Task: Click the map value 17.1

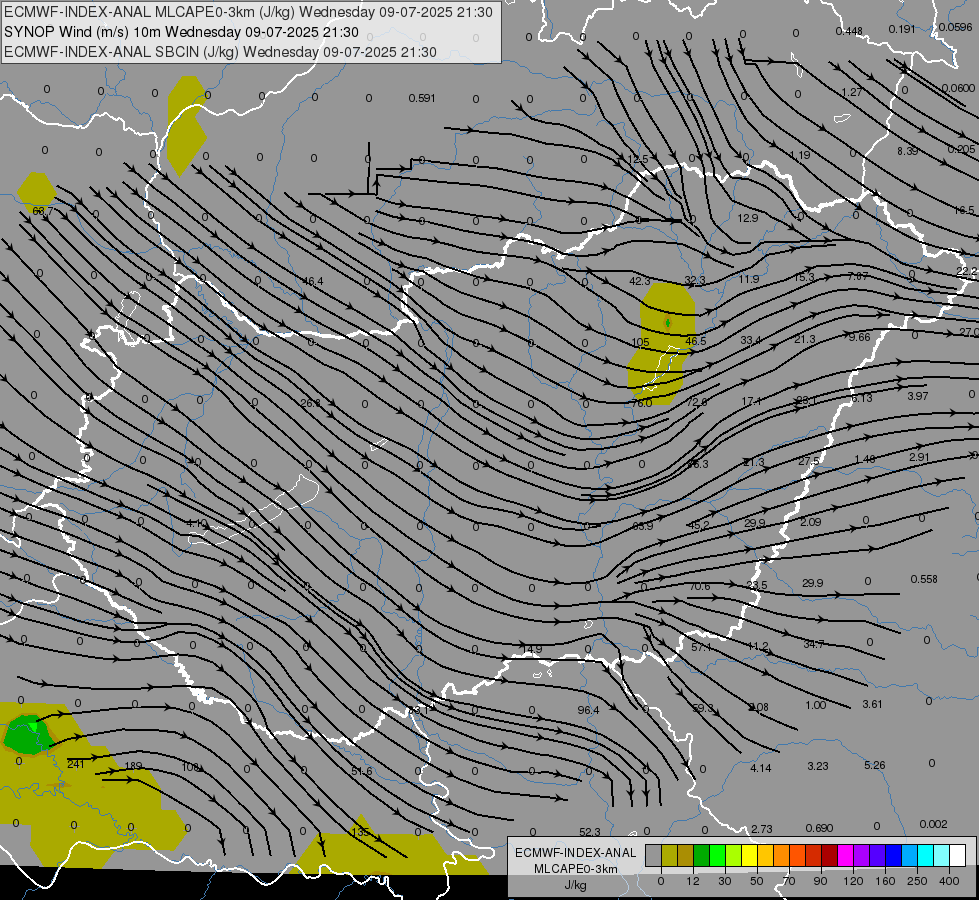Action: pyautogui.click(x=752, y=401)
